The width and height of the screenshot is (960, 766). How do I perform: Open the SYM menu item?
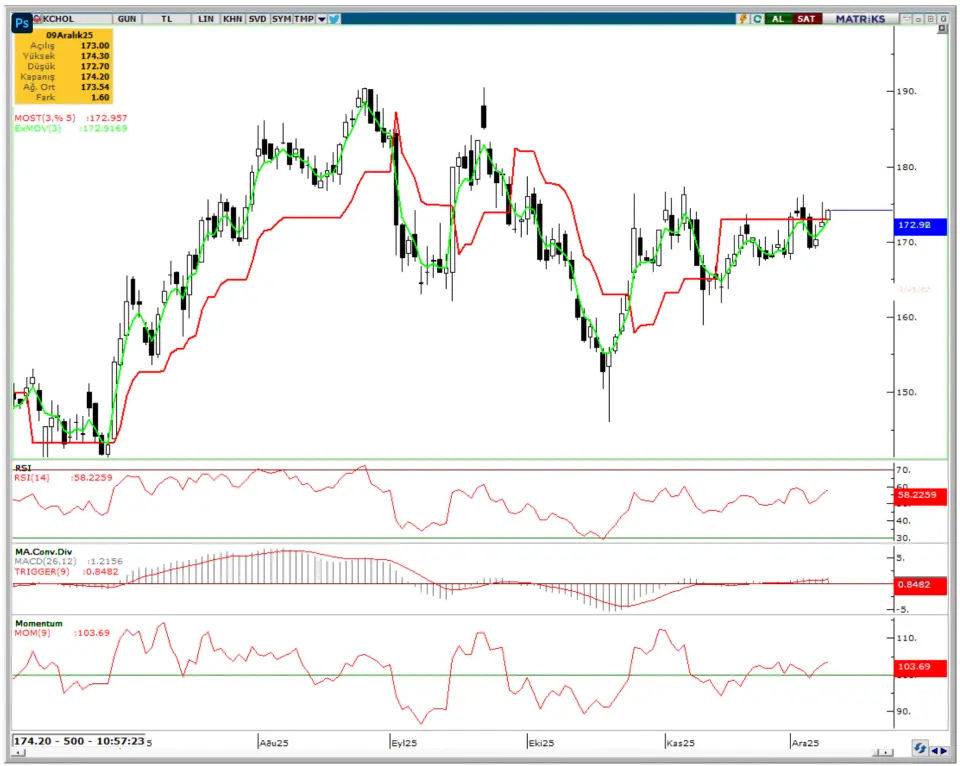(281, 18)
